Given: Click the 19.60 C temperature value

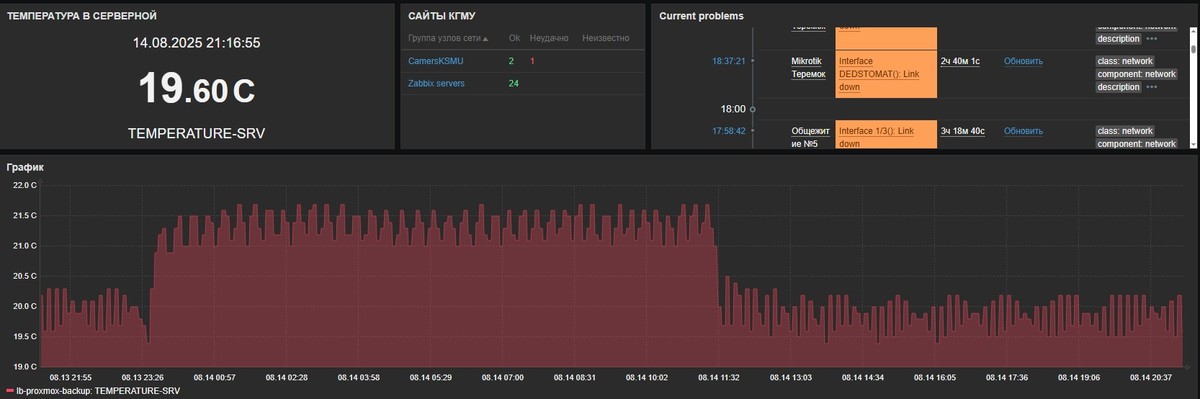Looking at the screenshot, I should coord(197,89).
